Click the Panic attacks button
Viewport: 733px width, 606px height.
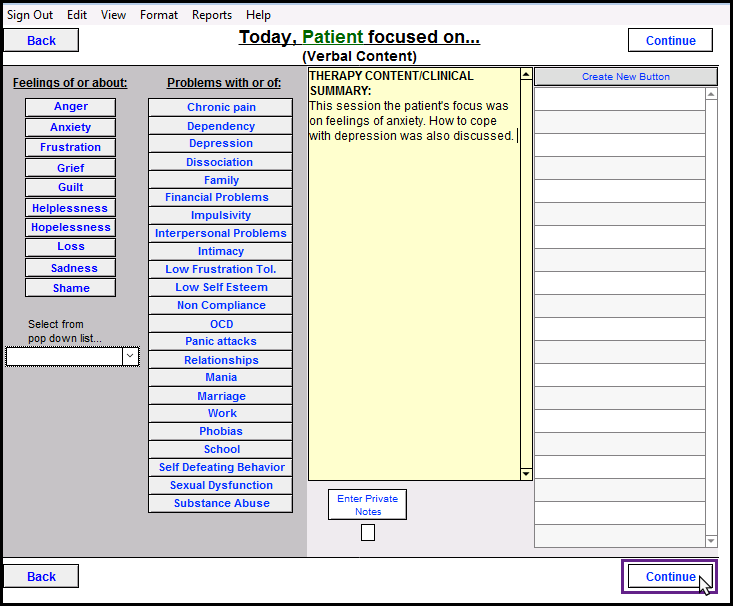click(x=221, y=342)
